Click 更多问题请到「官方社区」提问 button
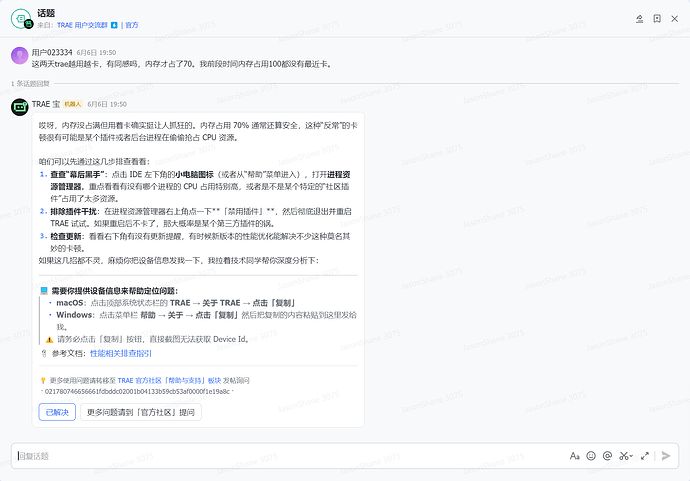Viewport: 690px width, 481px height. 141,412
